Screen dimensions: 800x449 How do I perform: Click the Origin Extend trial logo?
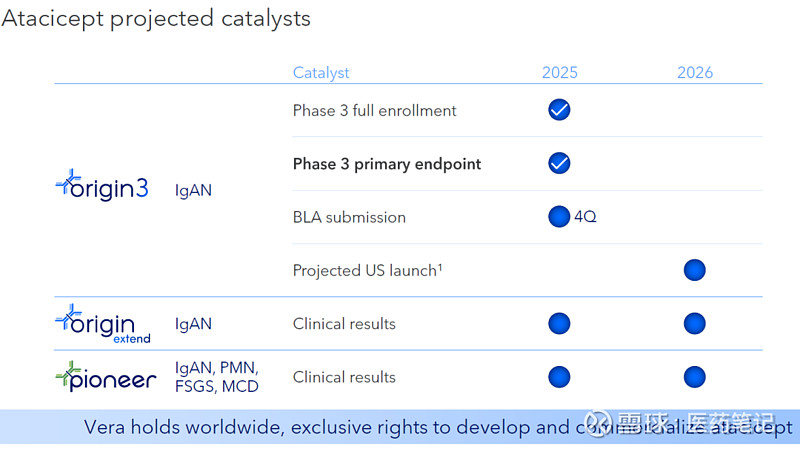pyautogui.click(x=102, y=324)
